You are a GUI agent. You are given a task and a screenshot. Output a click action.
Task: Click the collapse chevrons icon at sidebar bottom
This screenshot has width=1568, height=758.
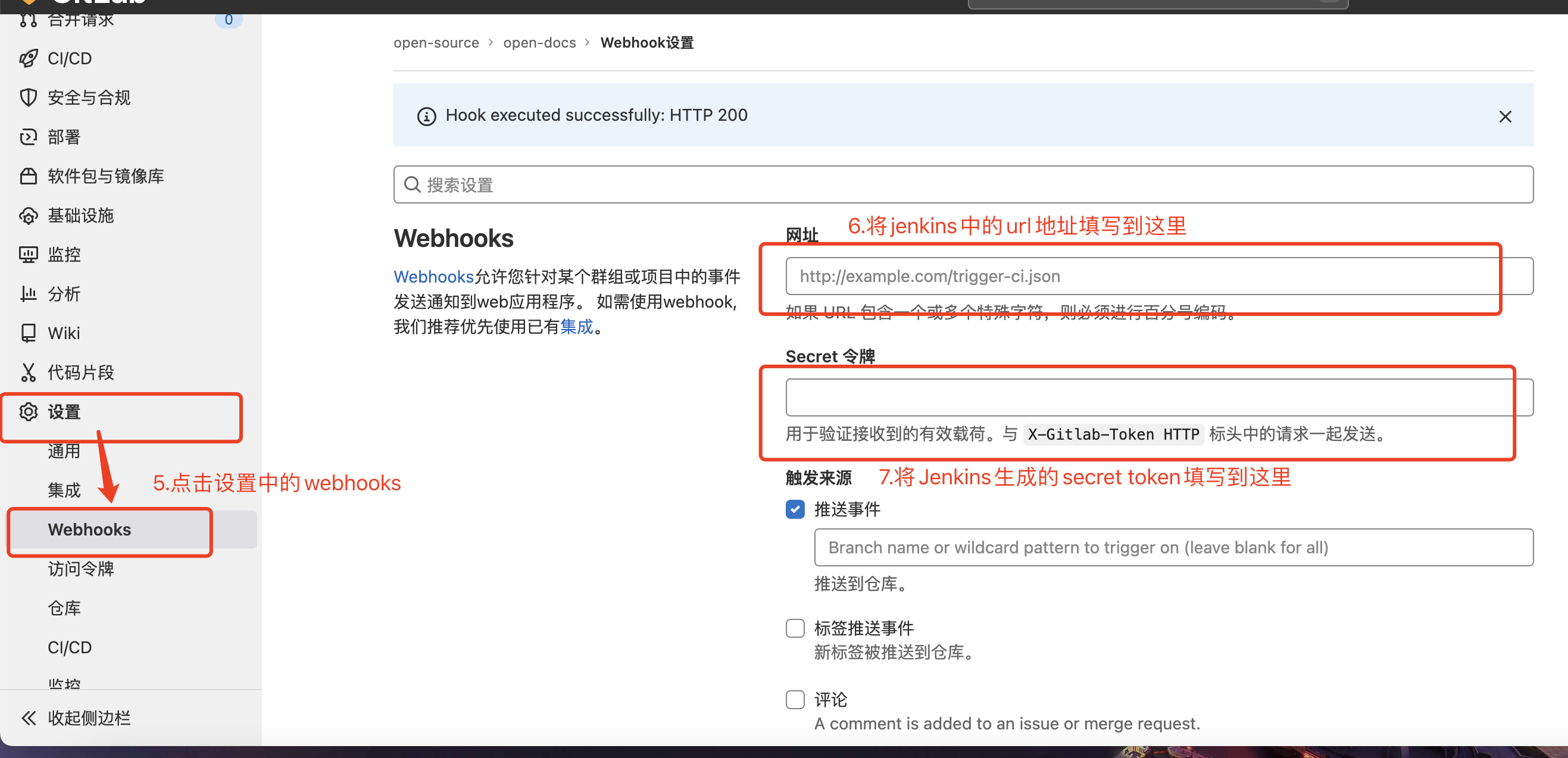pyautogui.click(x=28, y=718)
